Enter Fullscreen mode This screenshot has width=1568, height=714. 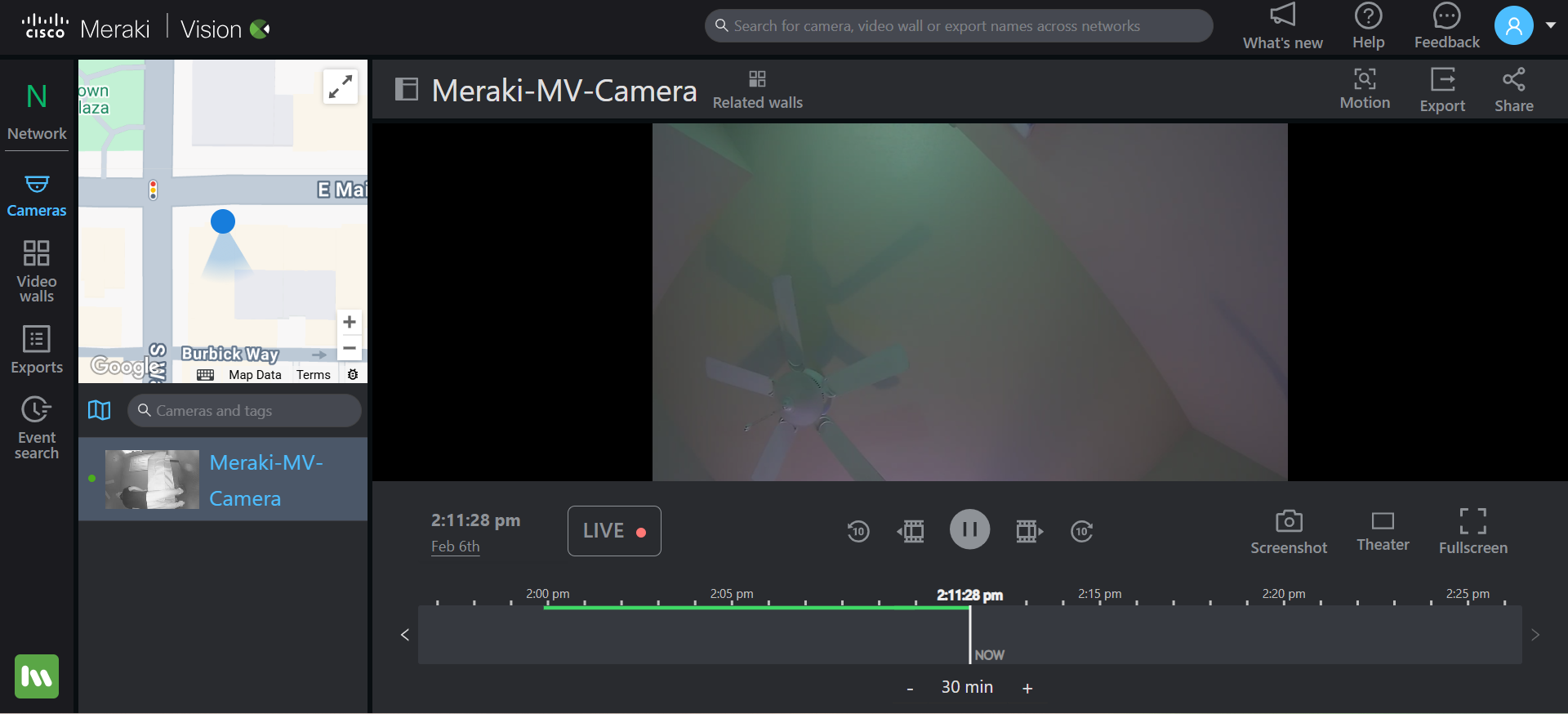coord(1473,532)
